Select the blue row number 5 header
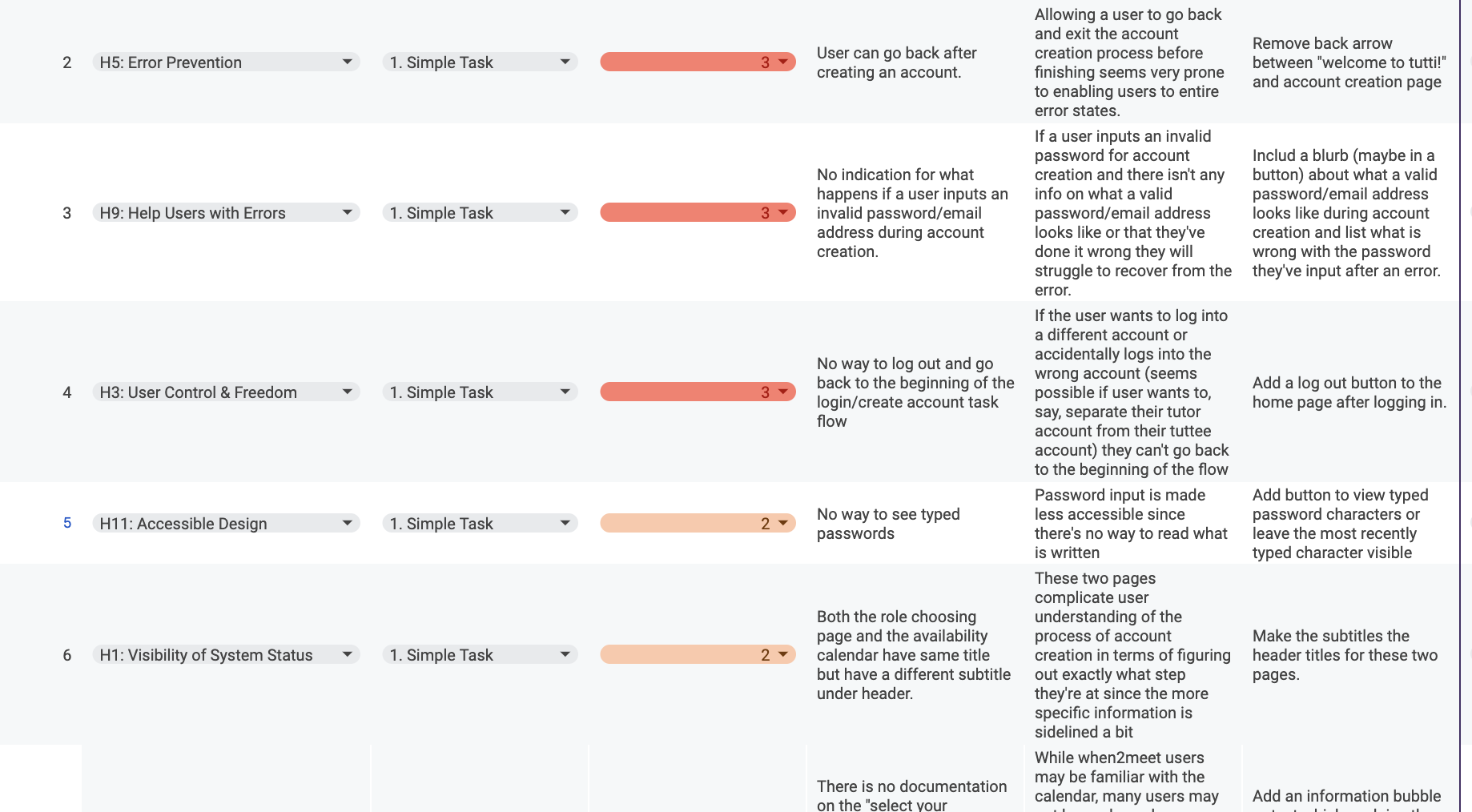 coord(66,523)
